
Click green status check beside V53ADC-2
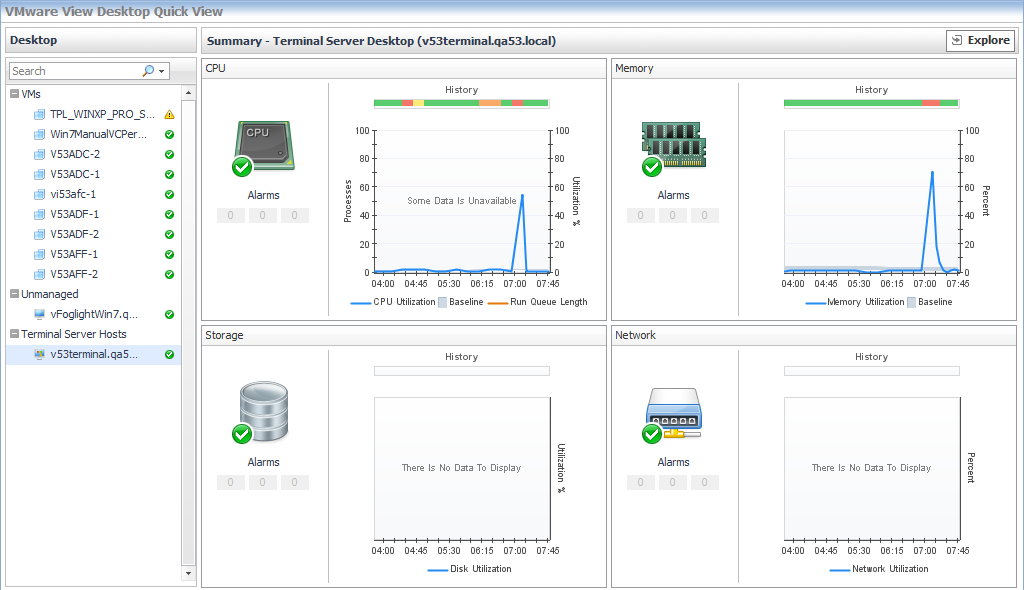click(x=169, y=154)
